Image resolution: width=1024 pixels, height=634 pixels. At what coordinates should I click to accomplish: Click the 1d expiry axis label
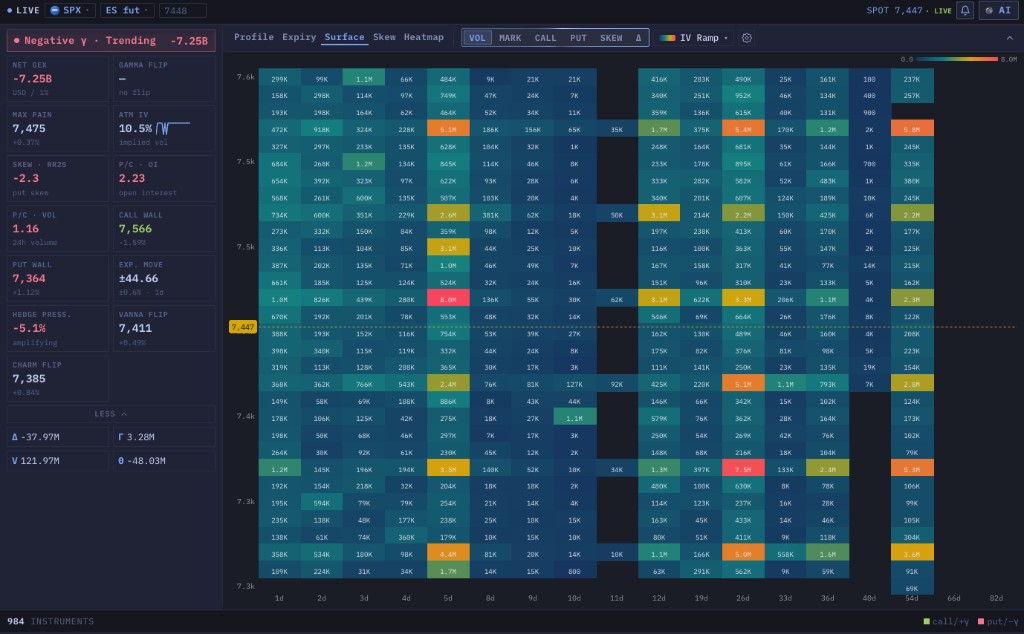[x=279, y=598]
